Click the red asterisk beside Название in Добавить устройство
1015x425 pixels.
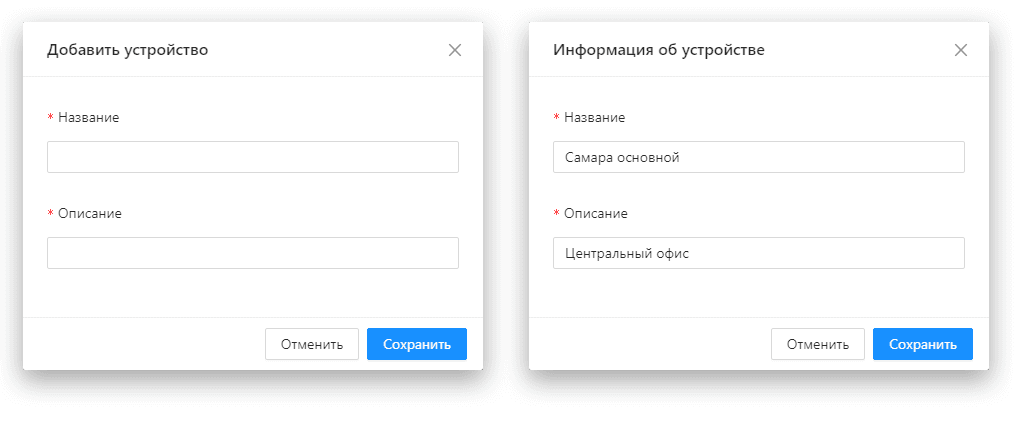pos(50,118)
